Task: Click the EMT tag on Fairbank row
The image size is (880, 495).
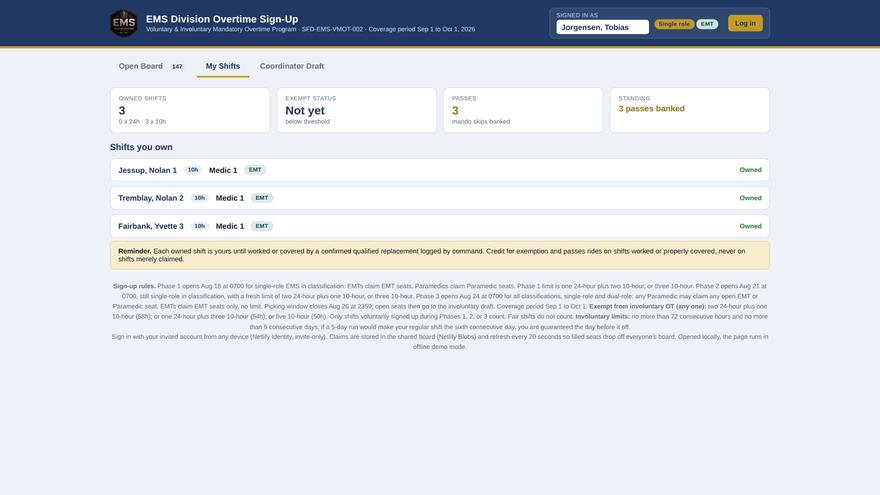Action: tap(262, 226)
